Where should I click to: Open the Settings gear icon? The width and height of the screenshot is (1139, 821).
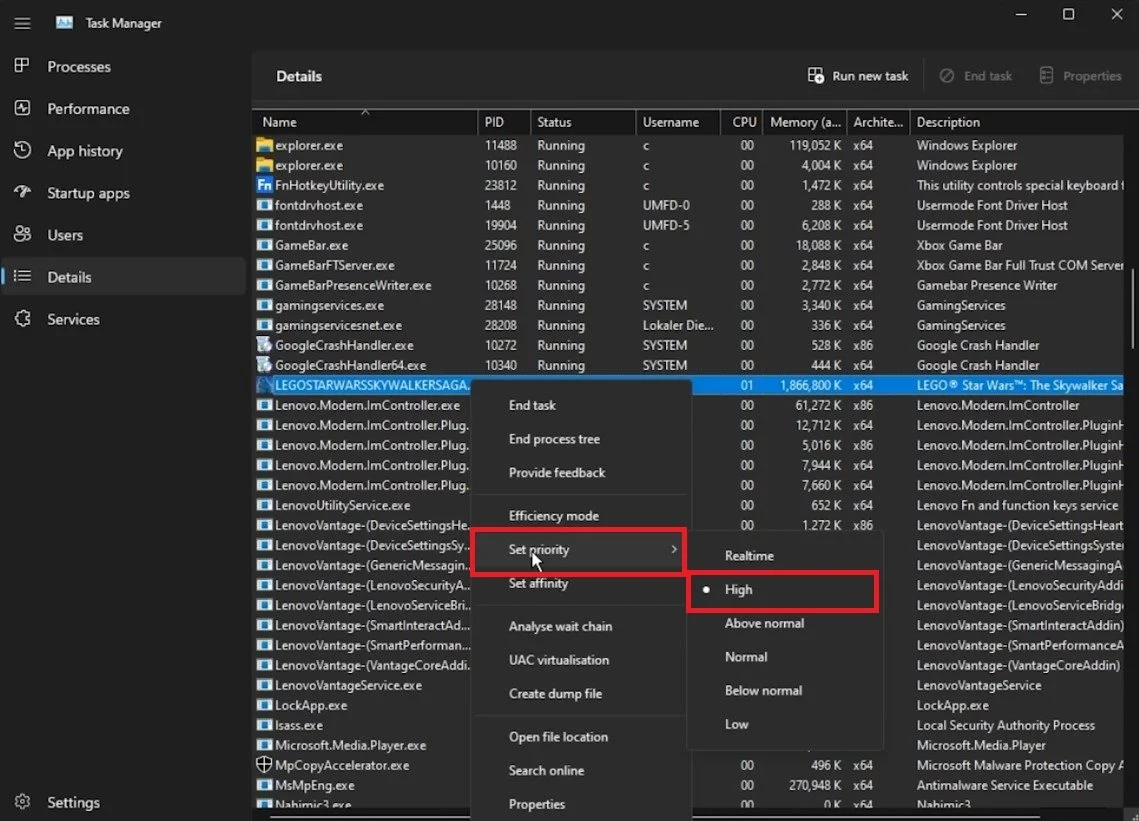(x=22, y=802)
